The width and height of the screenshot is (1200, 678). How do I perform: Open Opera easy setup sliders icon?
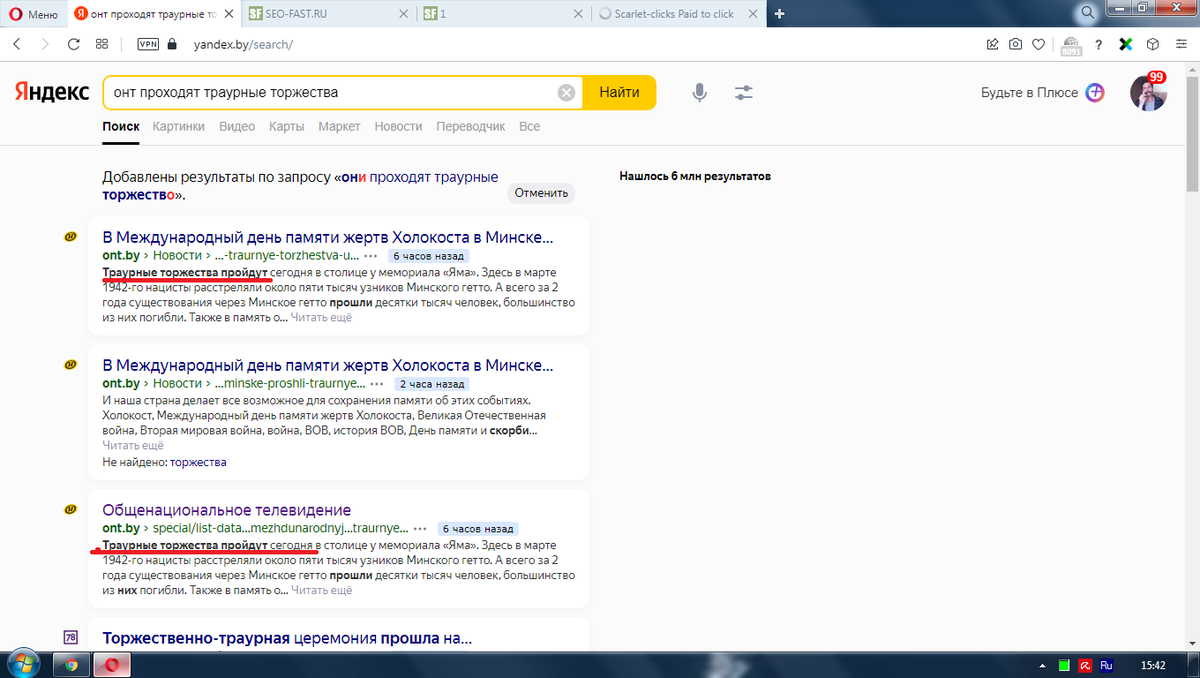[1180, 44]
